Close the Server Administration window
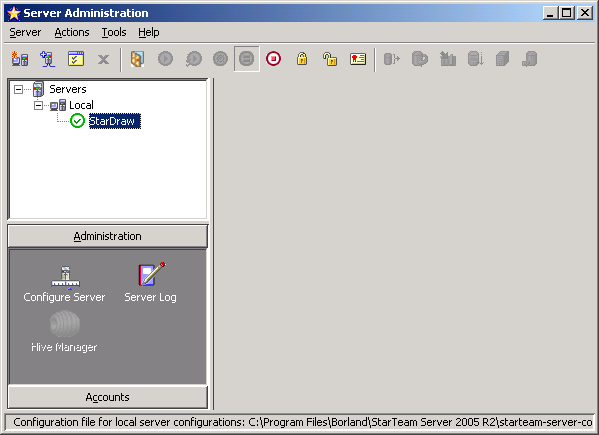Screen dimensions: 599x435 click(584, 13)
